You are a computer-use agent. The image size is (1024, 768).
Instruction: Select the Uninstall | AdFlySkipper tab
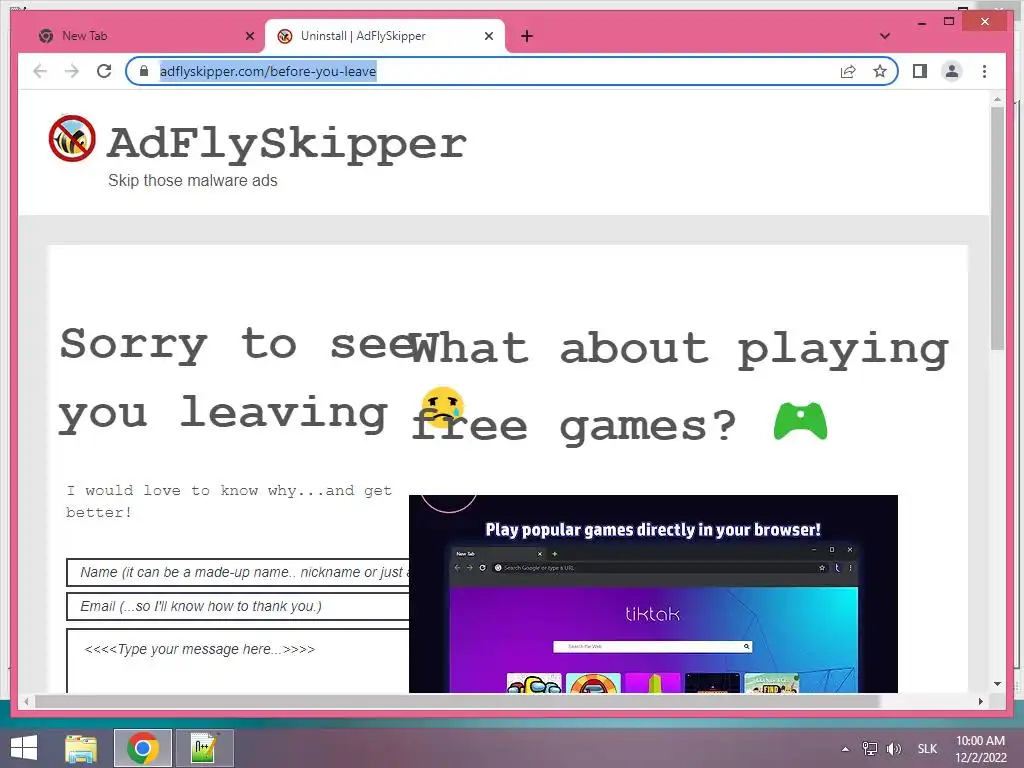(385, 36)
